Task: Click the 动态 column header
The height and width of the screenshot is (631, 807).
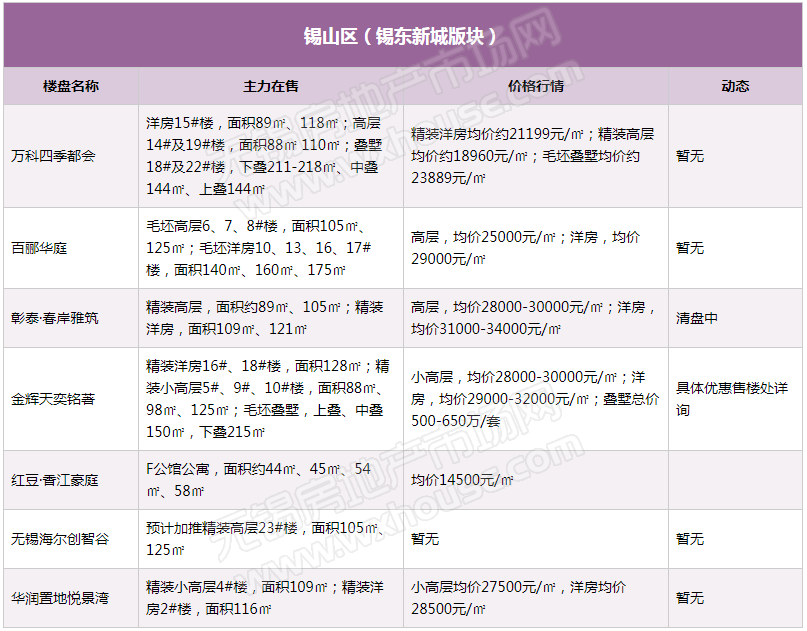Action: click(735, 87)
